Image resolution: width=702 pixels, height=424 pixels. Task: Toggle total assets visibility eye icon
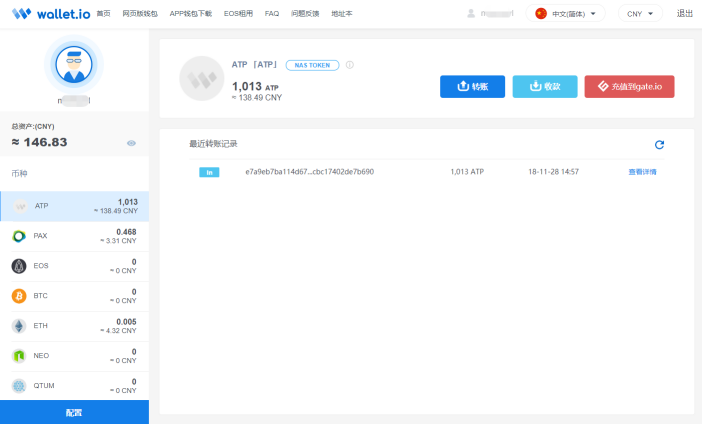coord(131,143)
